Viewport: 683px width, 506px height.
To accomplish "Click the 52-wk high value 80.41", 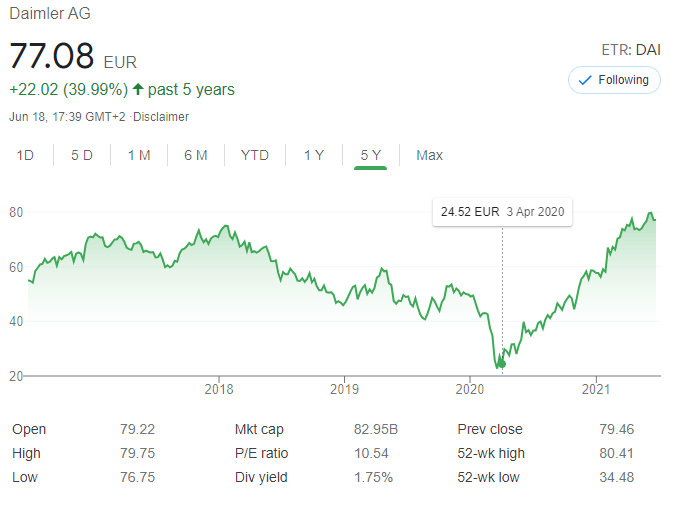I will (616, 453).
